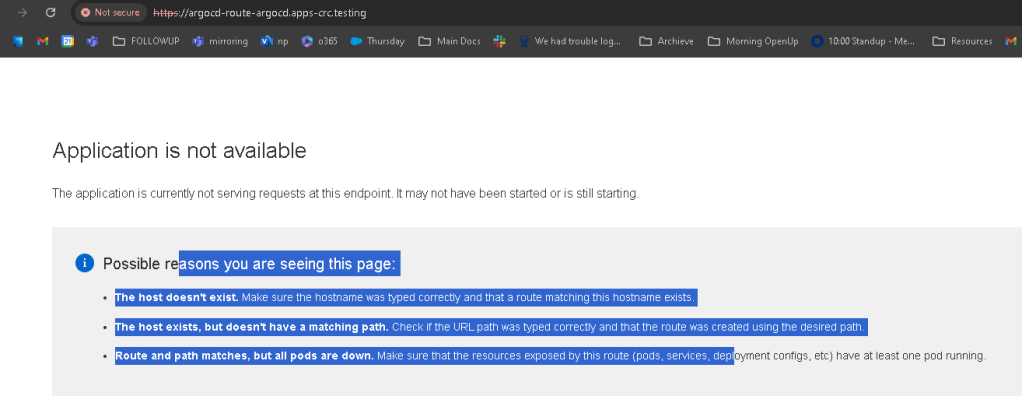This screenshot has height=396, width=1022.
Task: Expand the Morning OpenUp bookmark folder
Action: (753, 41)
